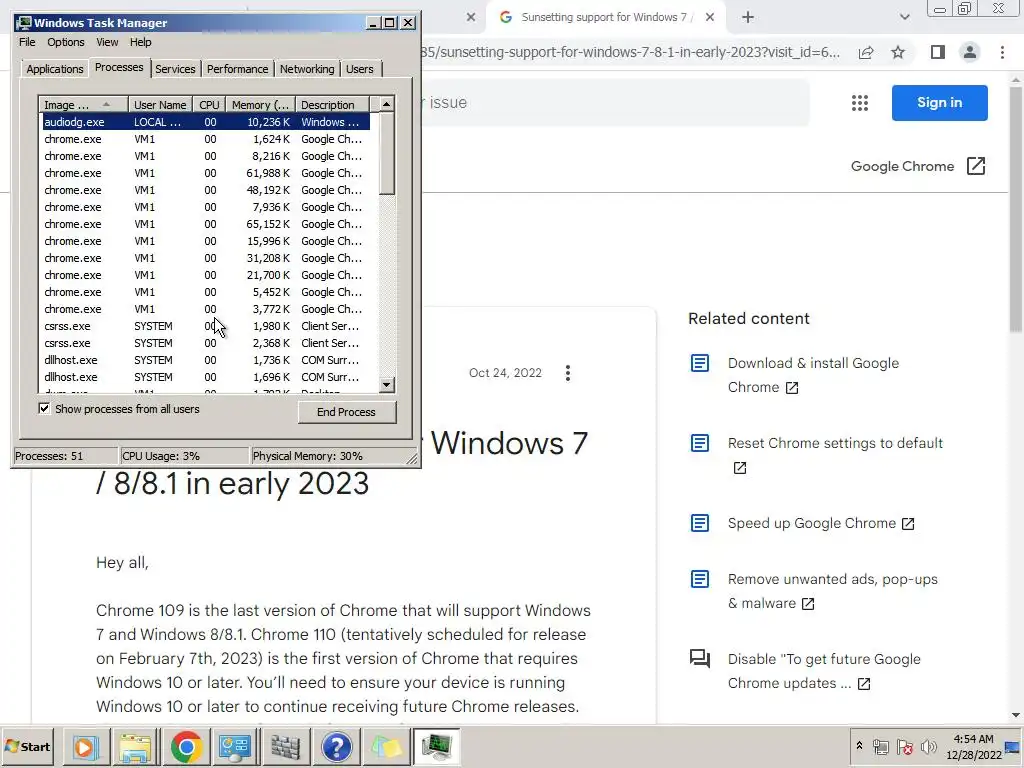Click the process list scrollbar thumb
1024x768 pixels.
coord(387,153)
